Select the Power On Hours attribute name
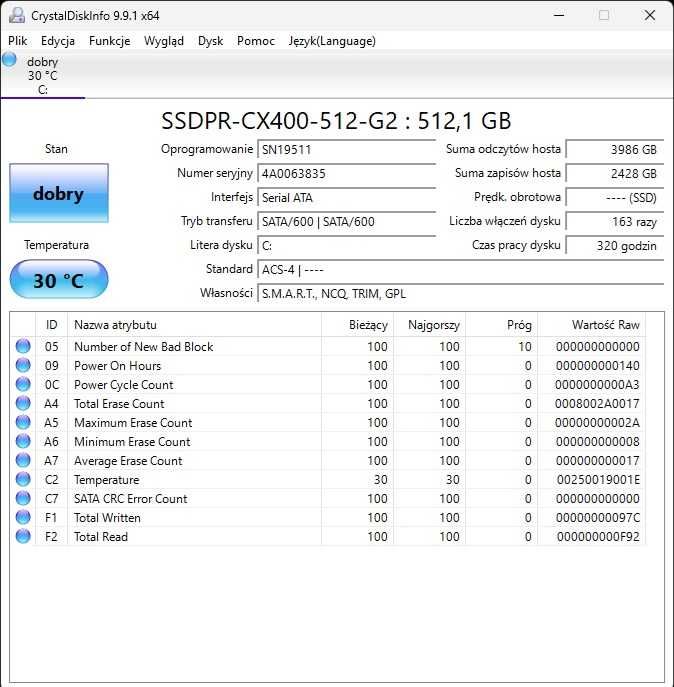674x687 pixels. pyautogui.click(x=117, y=365)
